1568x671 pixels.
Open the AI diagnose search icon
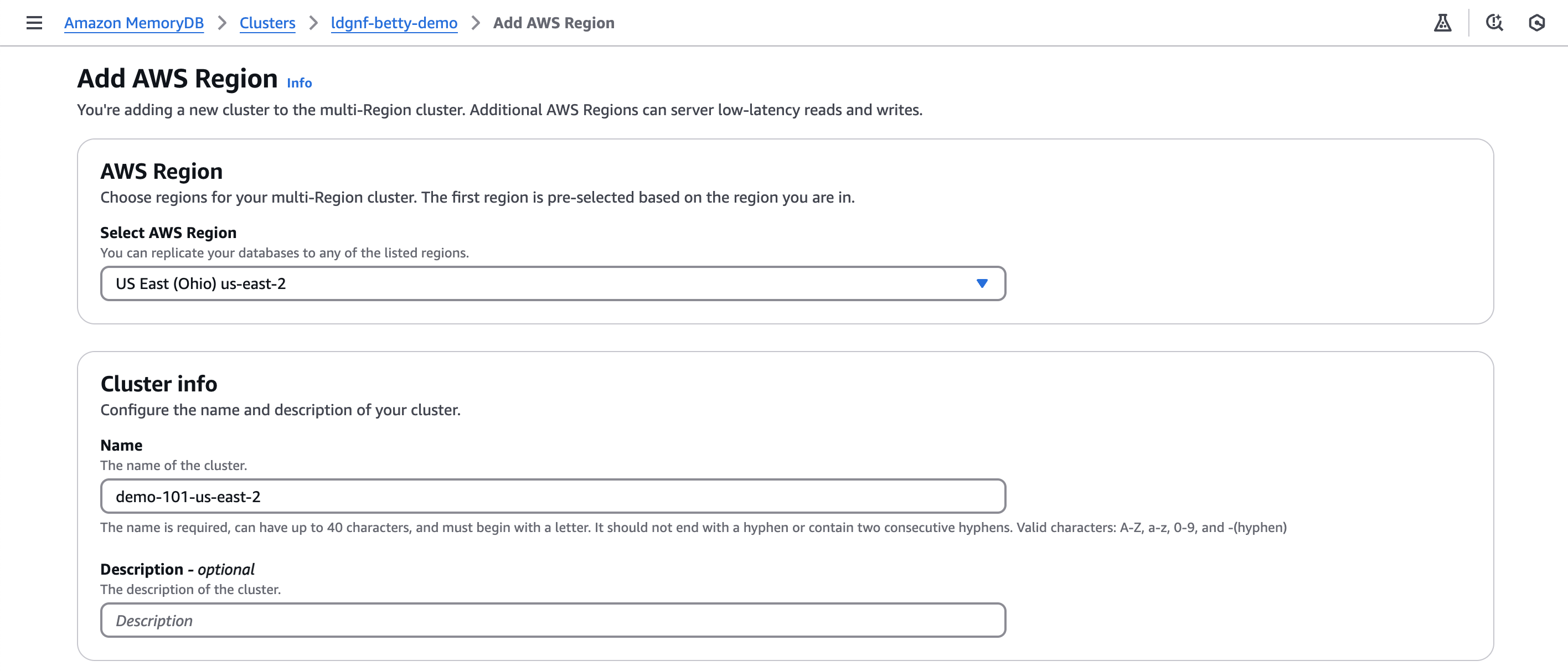[x=1494, y=23]
